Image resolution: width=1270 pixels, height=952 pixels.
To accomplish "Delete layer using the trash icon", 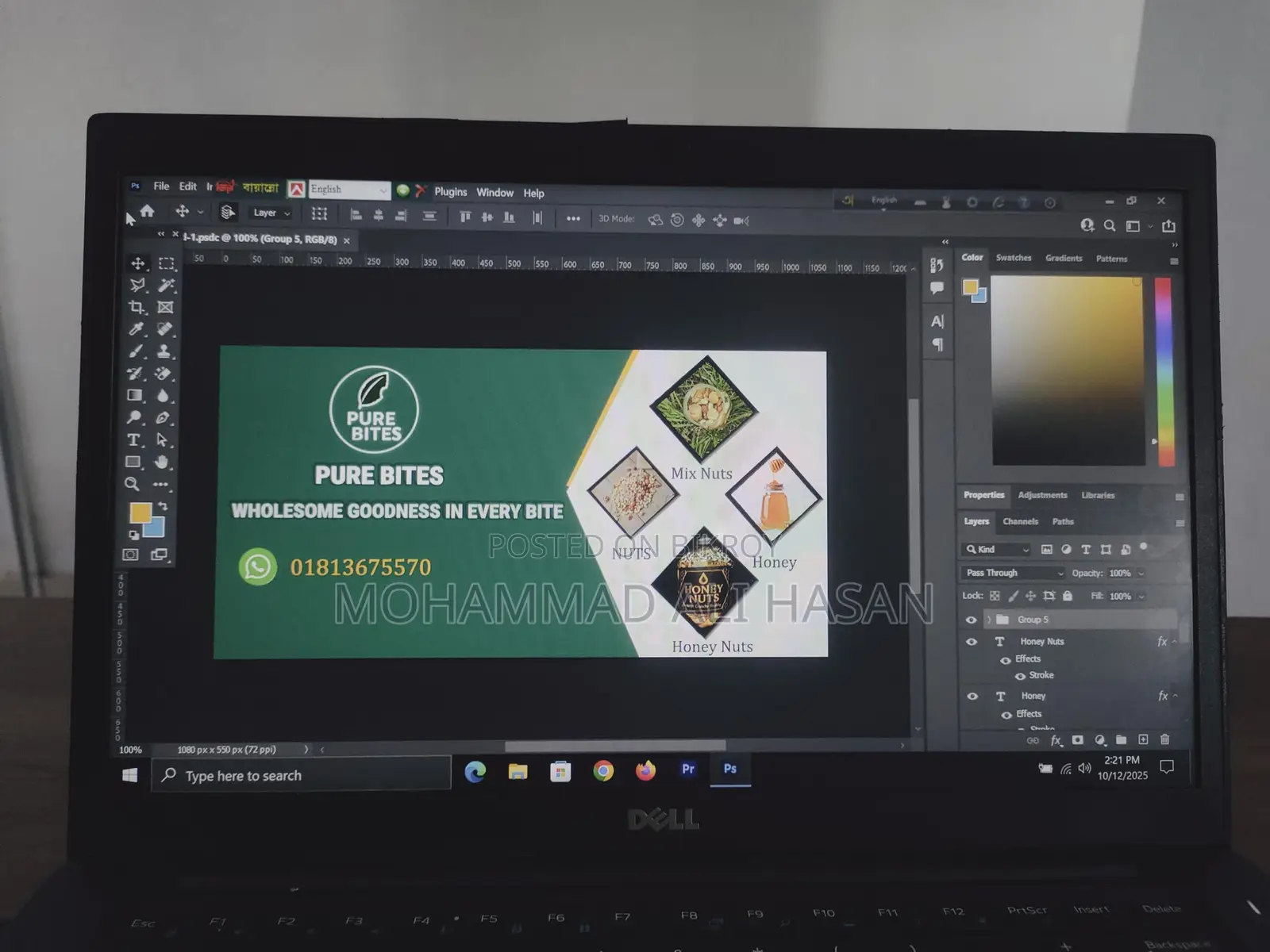I will coord(1164,739).
